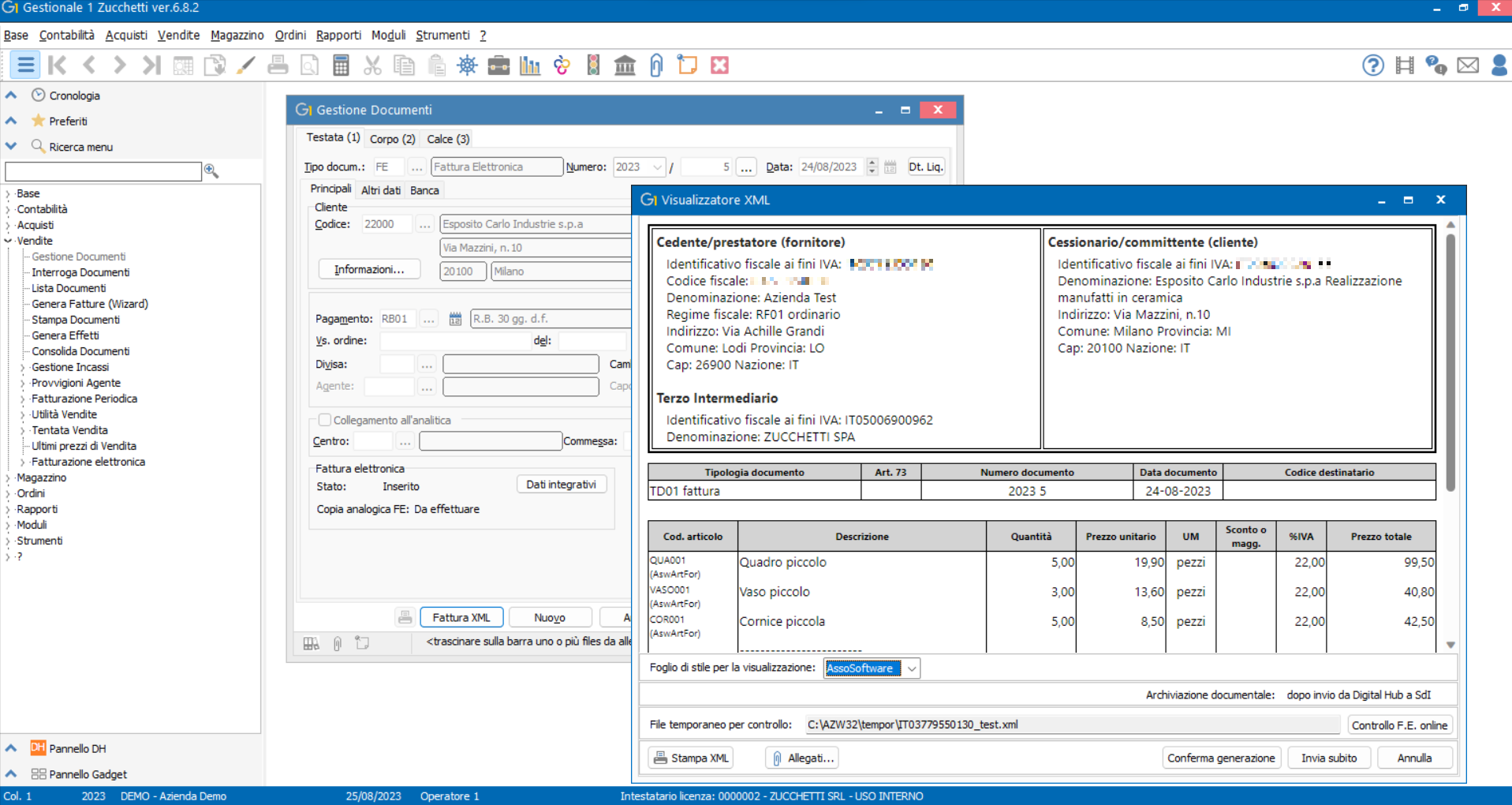
Task: Open help via the question mark icon
Action: tap(1372, 65)
